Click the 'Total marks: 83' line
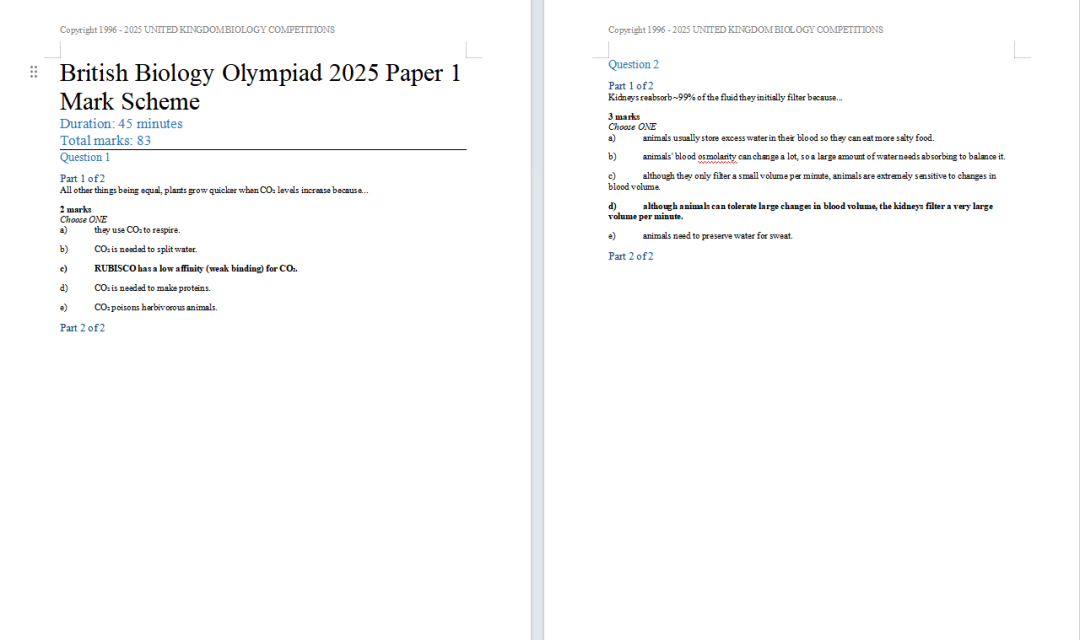 [105, 141]
